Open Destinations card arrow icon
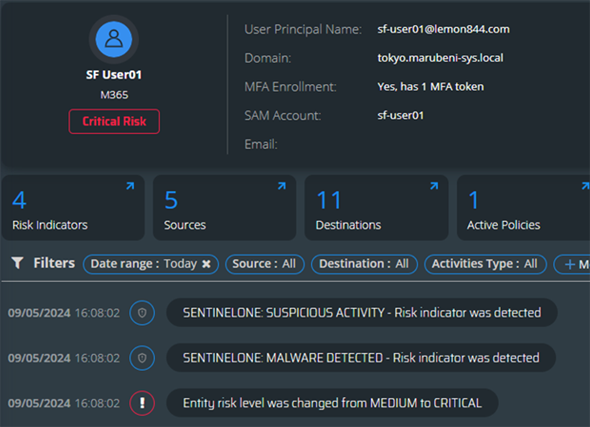Screen dimensions: 590x427 (434, 186)
